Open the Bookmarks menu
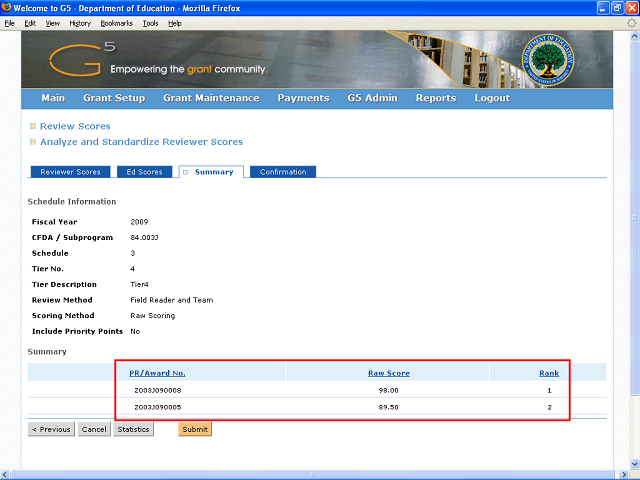 pos(115,22)
